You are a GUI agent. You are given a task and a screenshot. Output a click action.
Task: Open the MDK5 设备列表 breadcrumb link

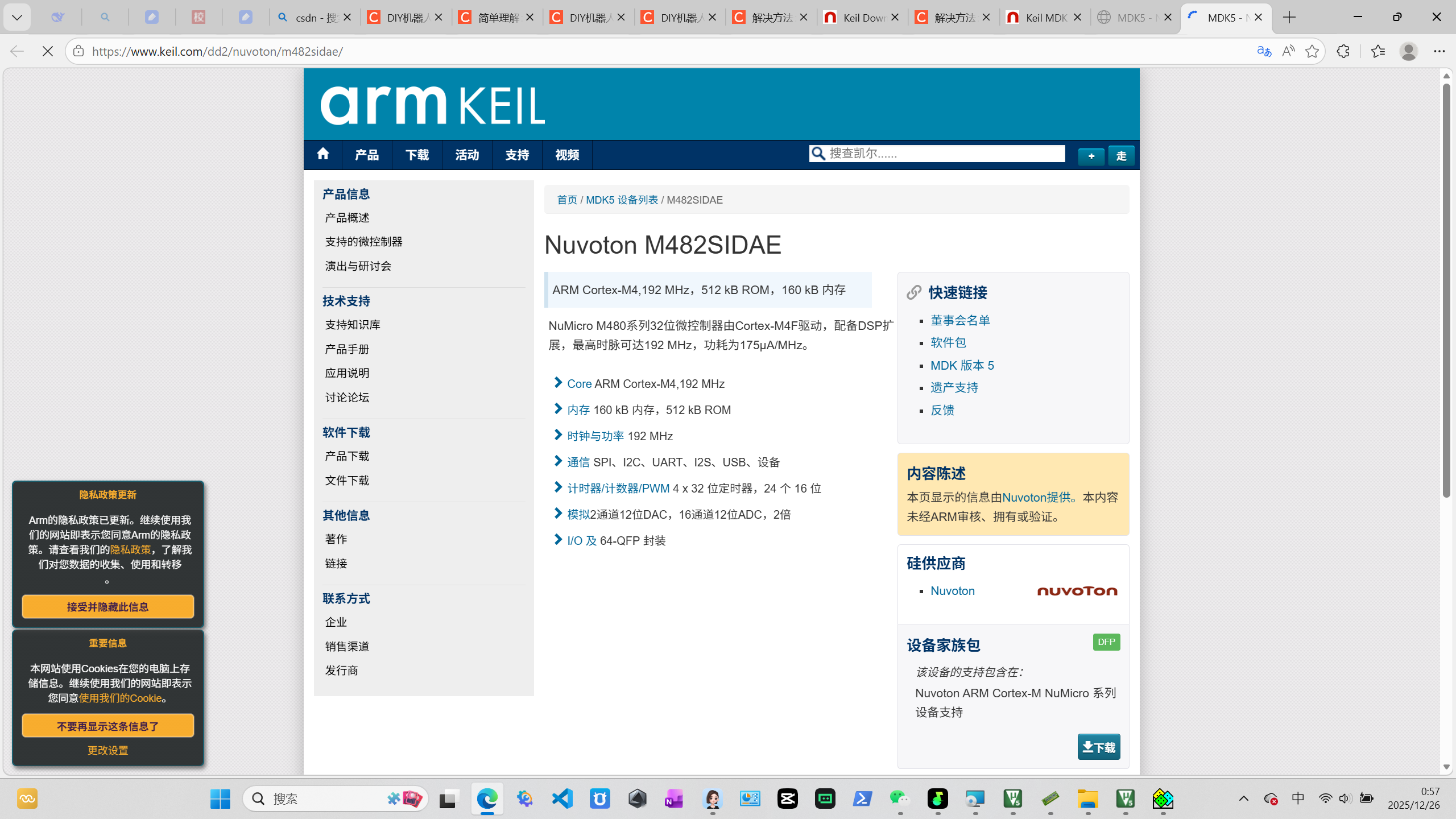[621, 200]
